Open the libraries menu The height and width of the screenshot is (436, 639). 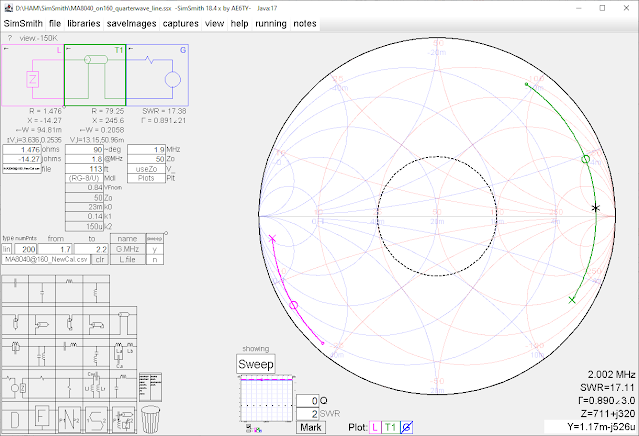click(x=84, y=24)
